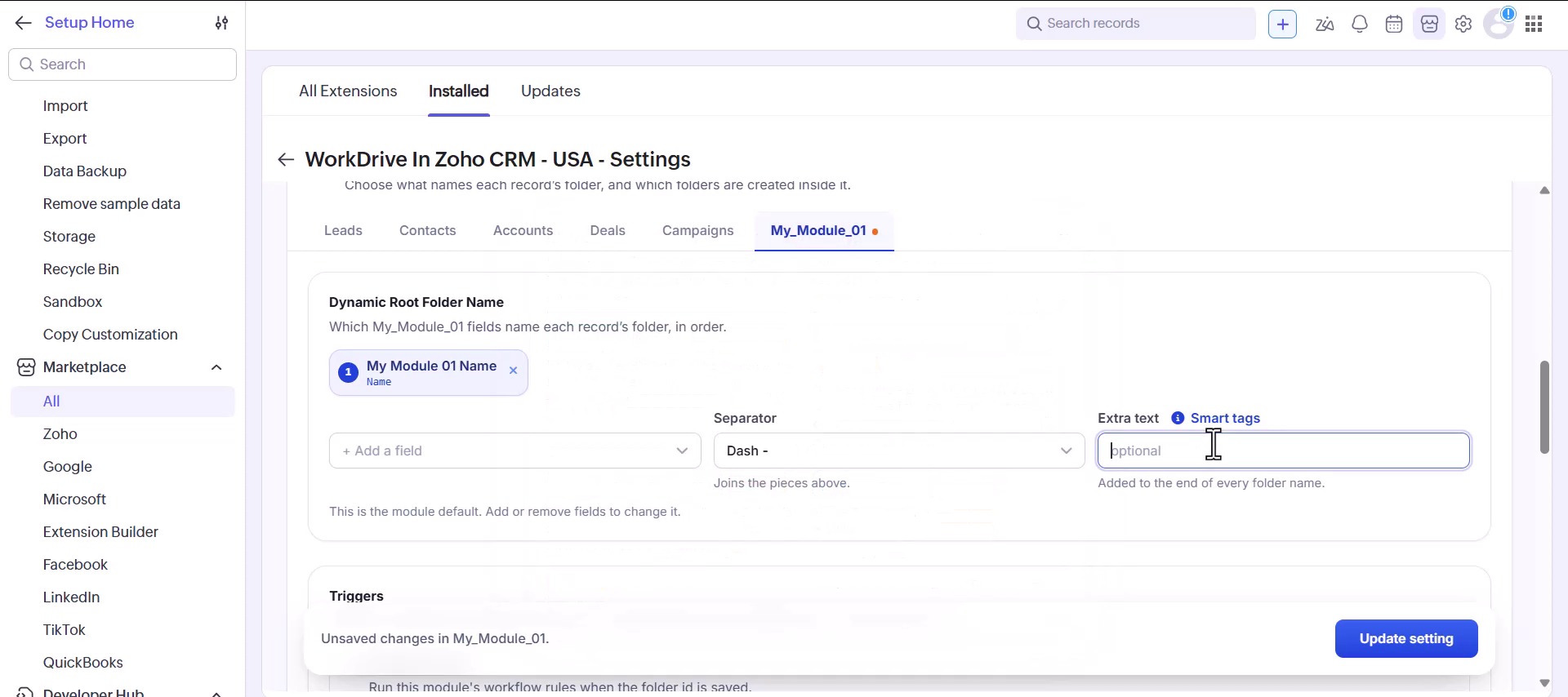Open the sidebar filter settings icon
The height and width of the screenshot is (697, 1568).
coord(221,23)
